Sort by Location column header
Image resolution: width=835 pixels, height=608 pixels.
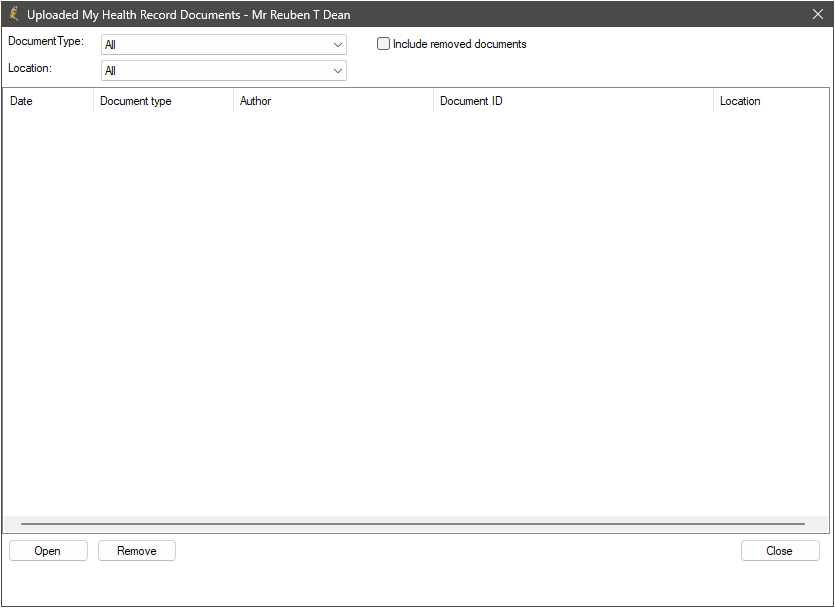click(x=771, y=101)
